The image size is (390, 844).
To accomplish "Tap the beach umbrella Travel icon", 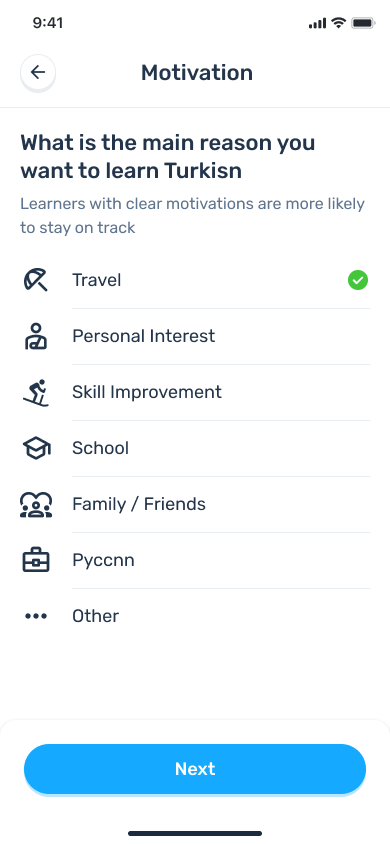I will pos(36,280).
